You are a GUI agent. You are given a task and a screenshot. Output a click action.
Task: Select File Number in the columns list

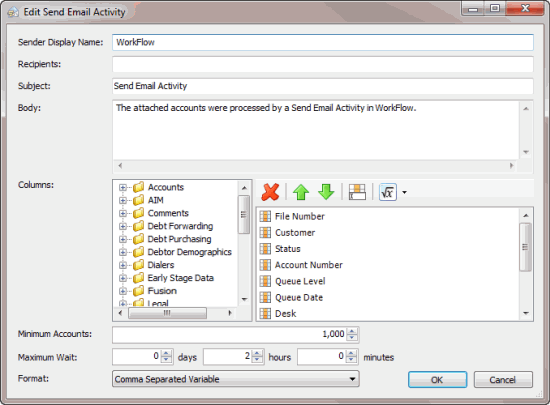300,216
